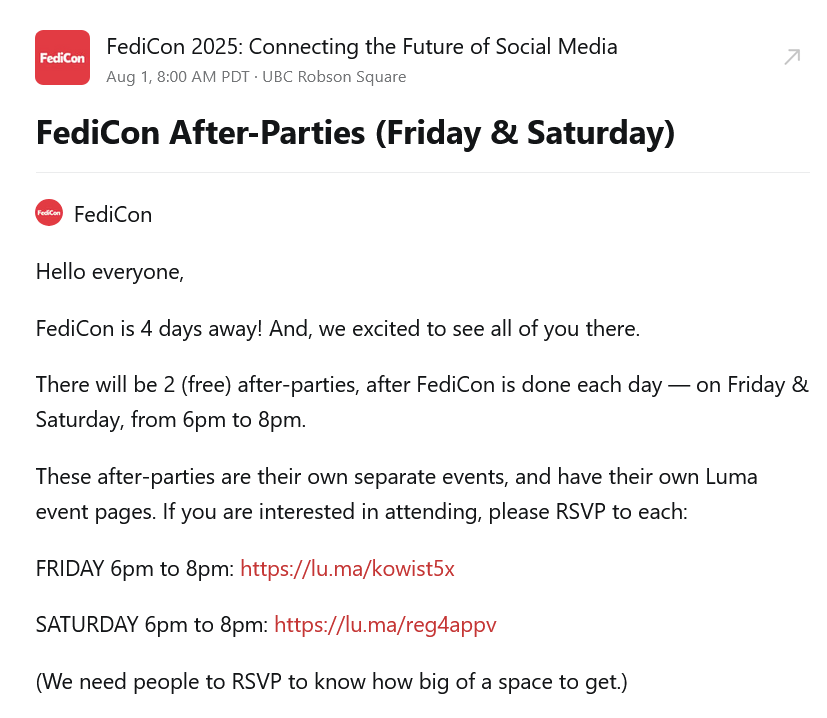Click the 'These after-parties are their own separate events' text
The width and height of the screenshot is (827, 718).
click(272, 477)
